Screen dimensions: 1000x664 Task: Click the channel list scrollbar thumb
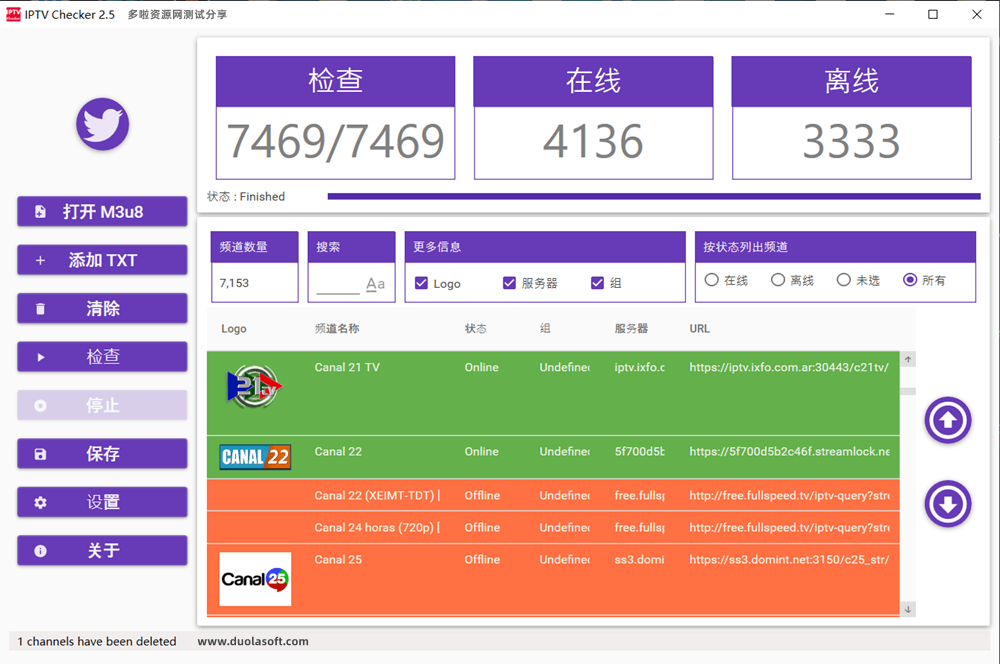point(908,391)
